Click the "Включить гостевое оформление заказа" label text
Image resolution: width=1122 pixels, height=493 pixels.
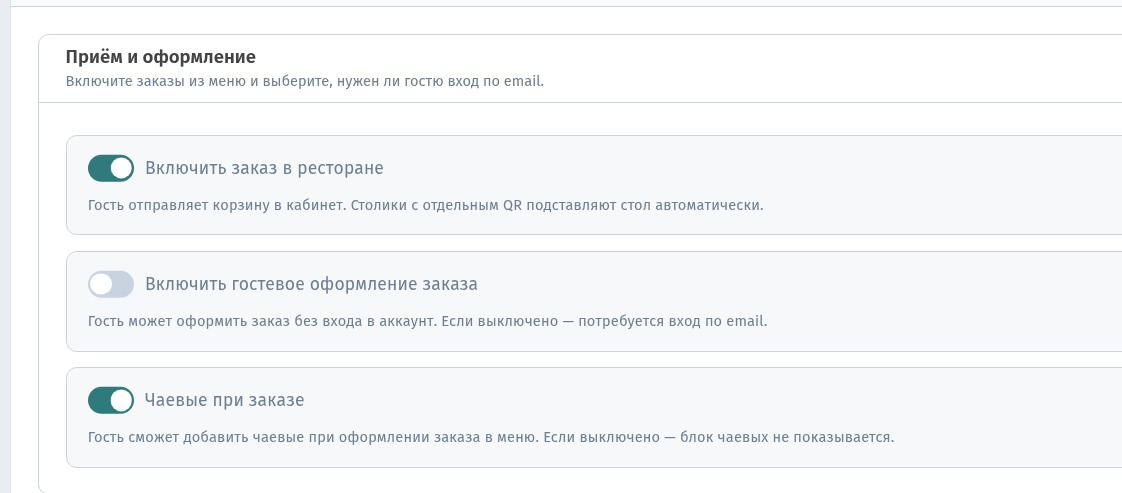pyautogui.click(x=311, y=284)
